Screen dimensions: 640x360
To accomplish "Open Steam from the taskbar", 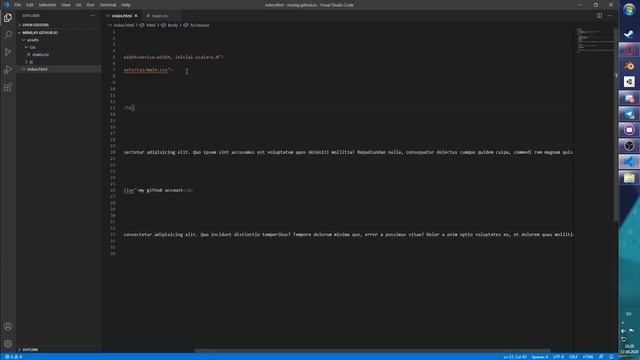I will pos(629,34).
